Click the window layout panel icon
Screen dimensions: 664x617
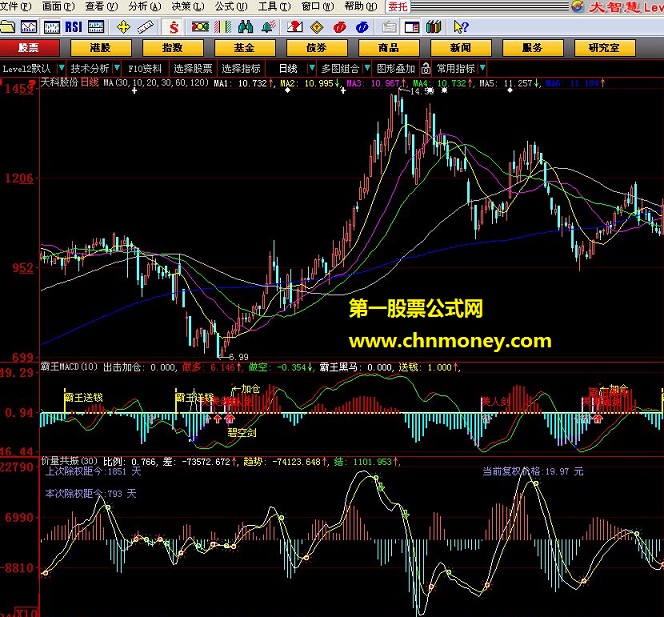[x=412, y=28]
